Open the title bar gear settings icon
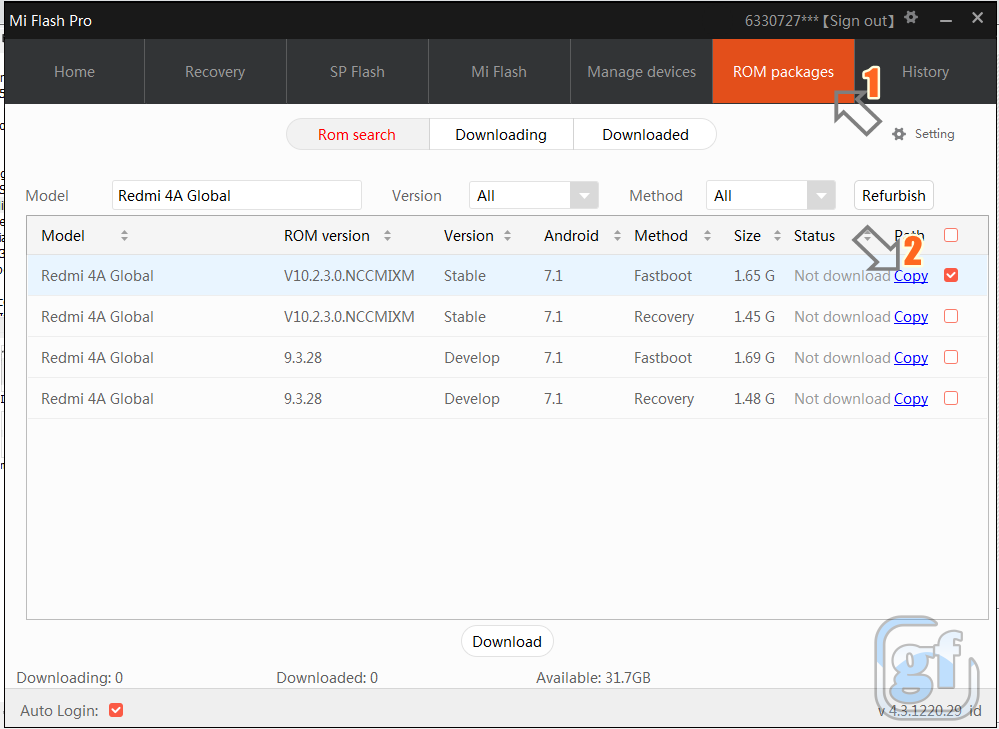Image resolution: width=999 pixels, height=729 pixels. click(911, 17)
